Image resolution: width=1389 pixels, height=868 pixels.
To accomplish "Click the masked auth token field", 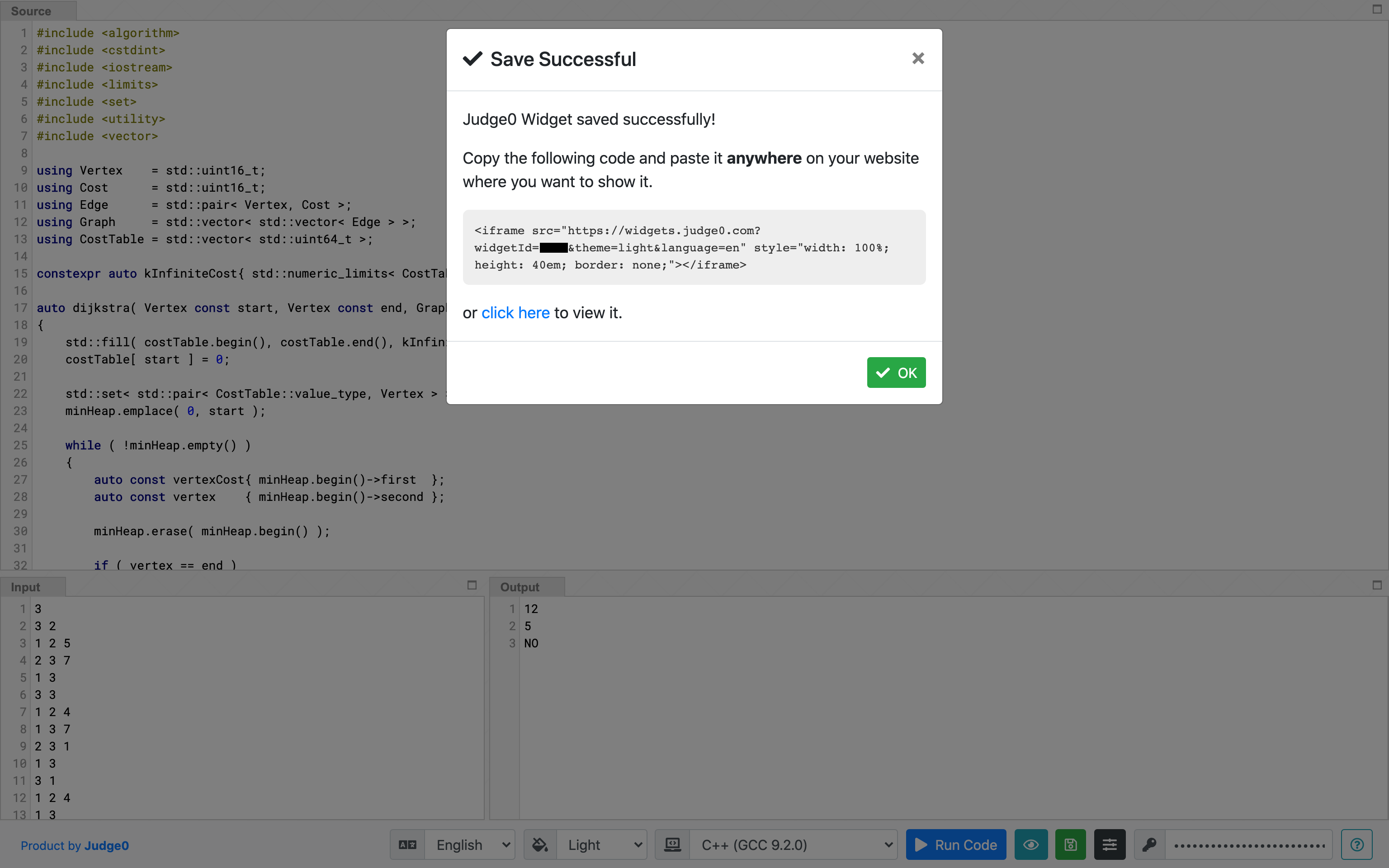I will coord(1248,844).
